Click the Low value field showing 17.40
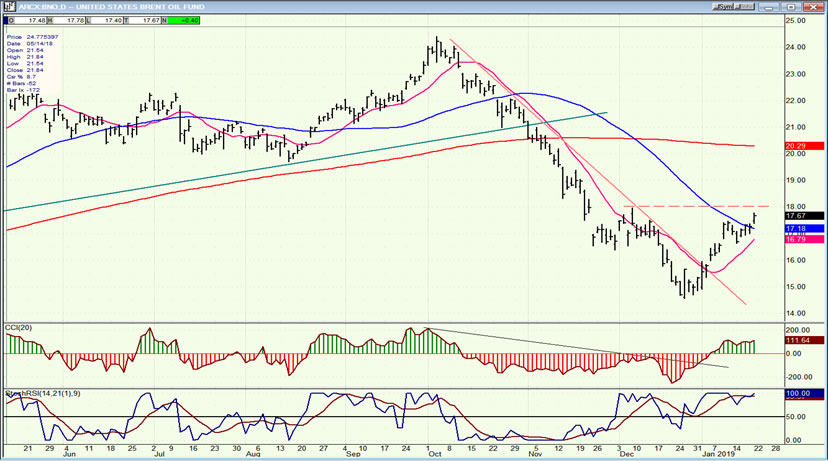828x461 pixels. [107, 20]
